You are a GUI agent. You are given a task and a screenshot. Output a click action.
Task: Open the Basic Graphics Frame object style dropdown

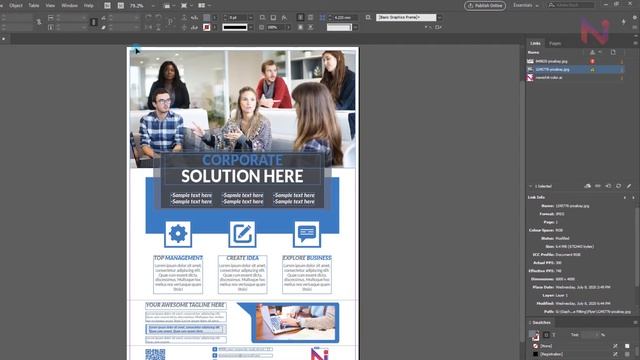coord(439,18)
